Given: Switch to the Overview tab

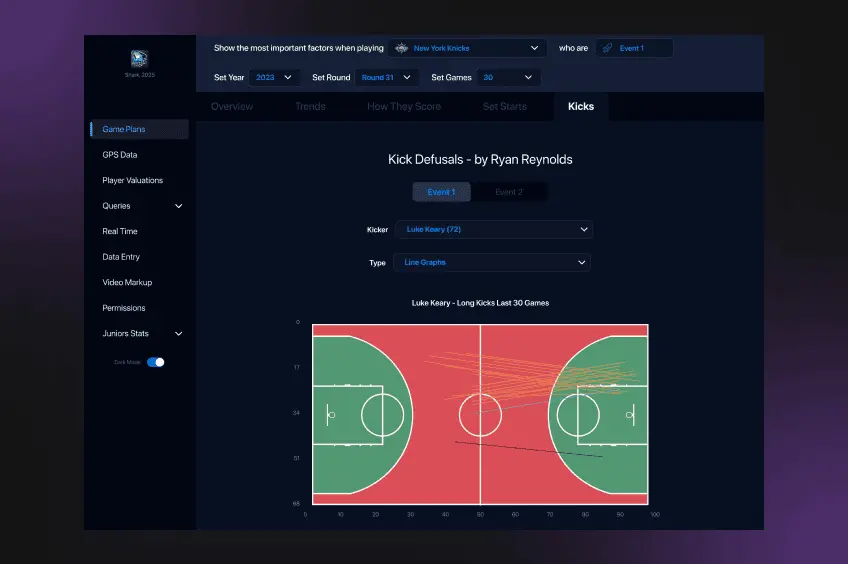Looking at the screenshot, I should (232, 106).
